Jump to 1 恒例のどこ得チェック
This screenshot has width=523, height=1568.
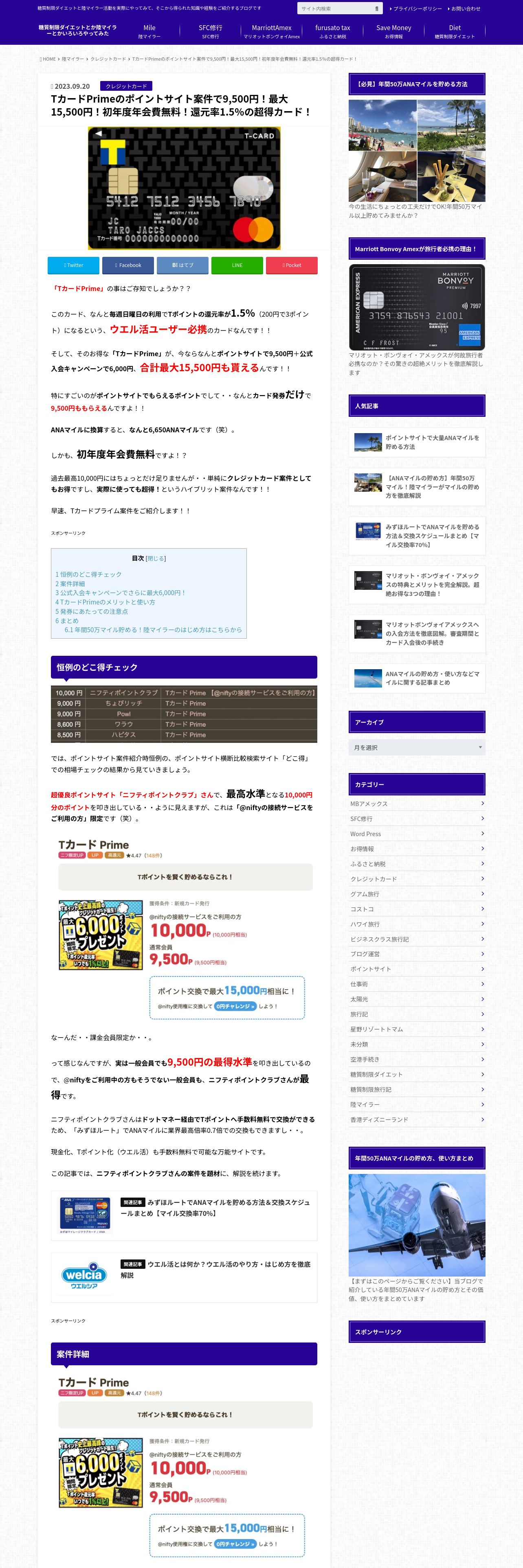[88, 575]
